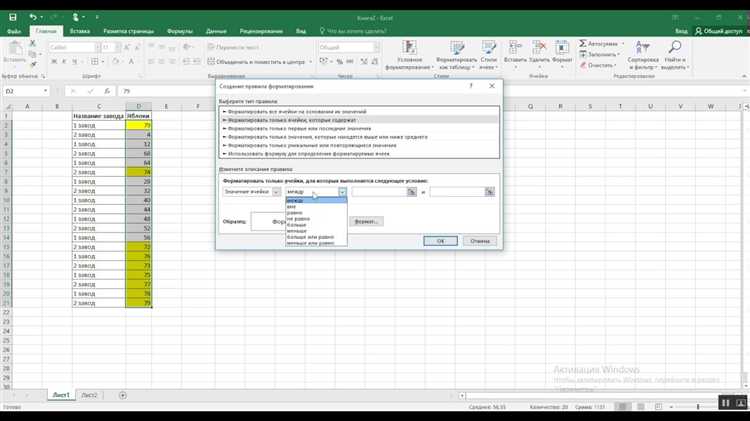
Task: Click the Undo arrow icon
Action: pyautogui.click(x=33, y=17)
